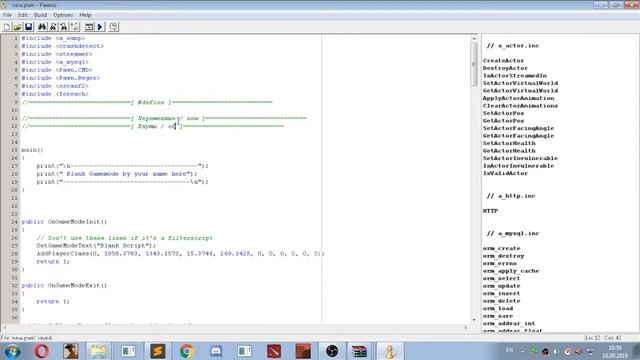Select orm_errno in the function list
The image size is (640, 360).
click(x=500, y=263)
